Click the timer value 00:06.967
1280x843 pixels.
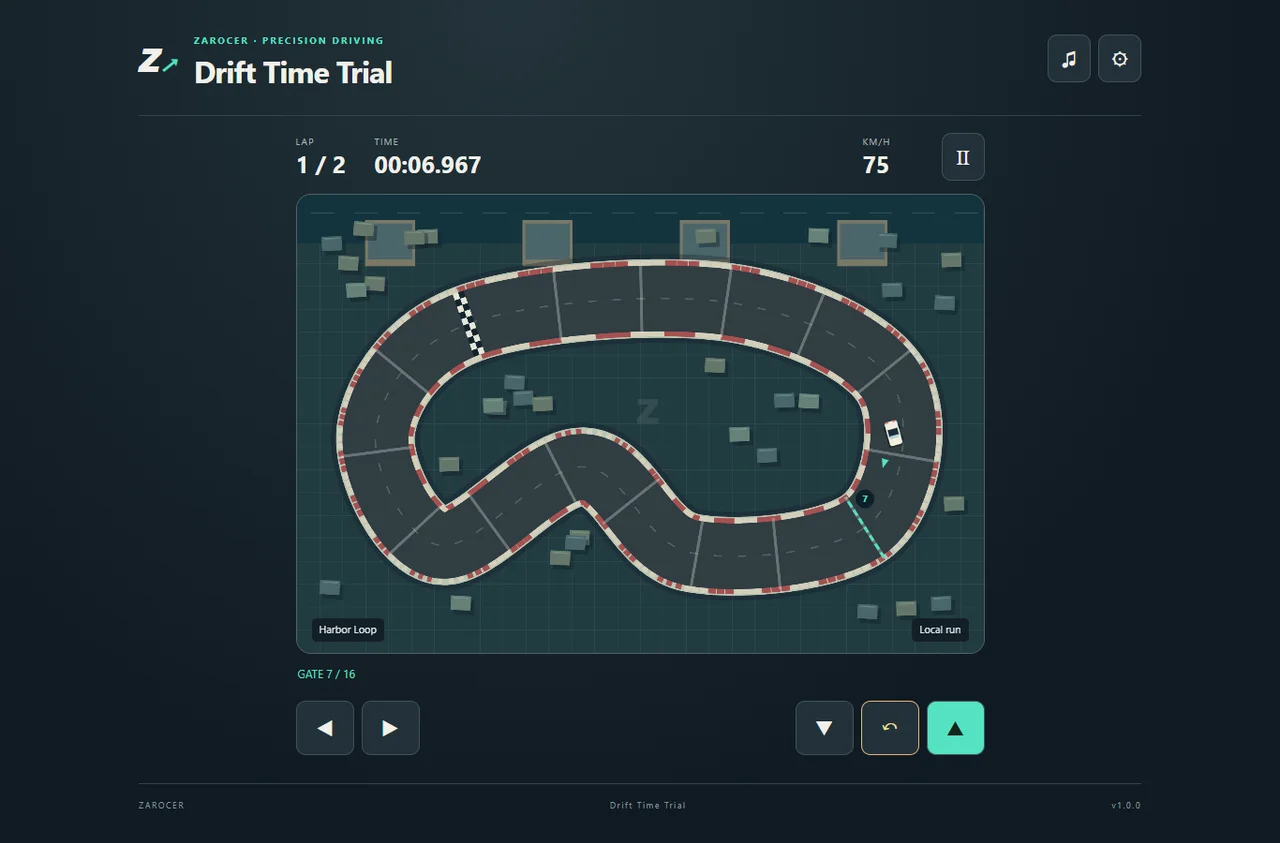pos(428,165)
